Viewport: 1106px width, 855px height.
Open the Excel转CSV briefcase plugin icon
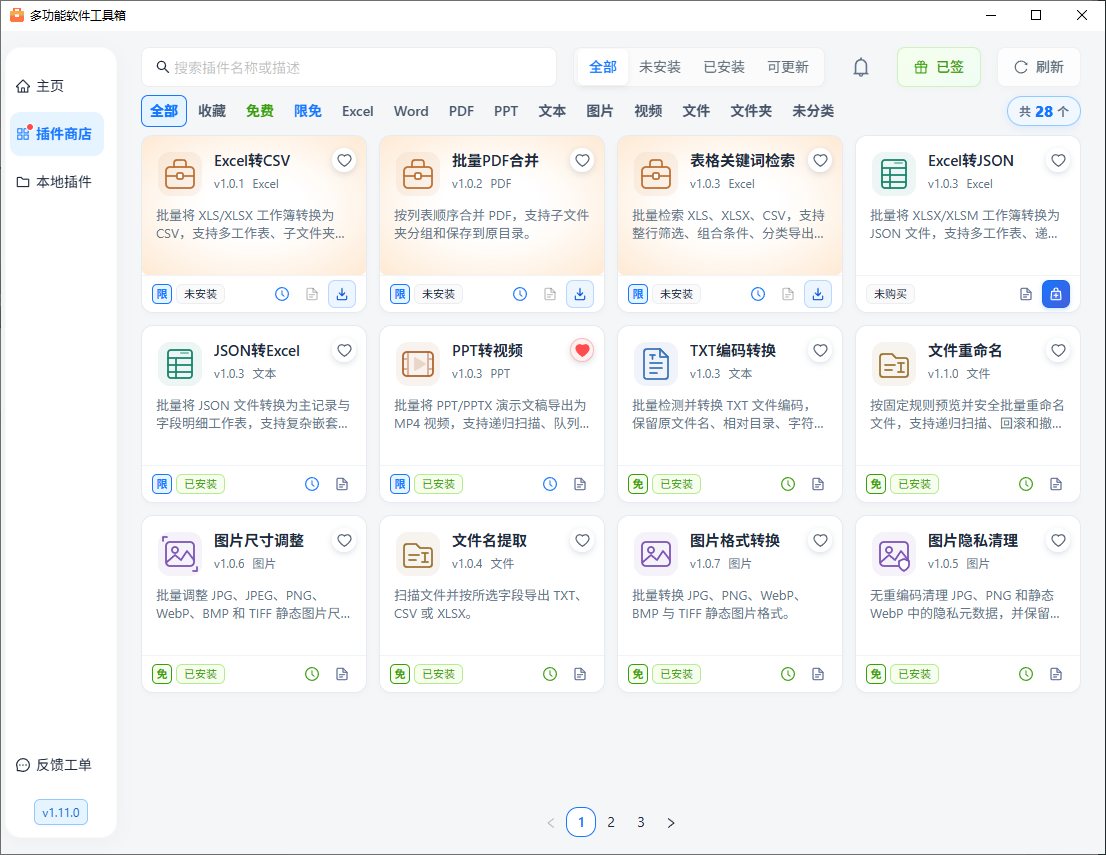(180, 174)
